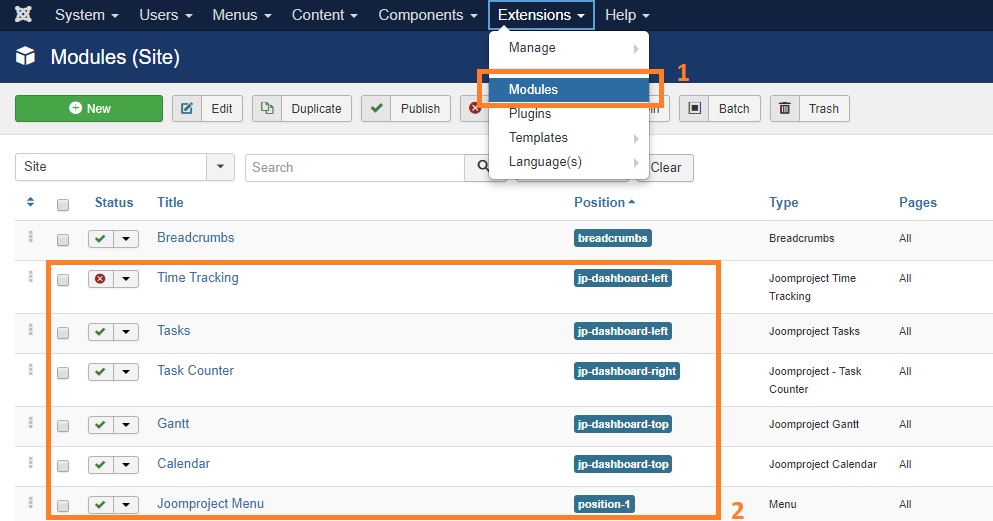Open status dropdown arrow for Tasks
This screenshot has width=993, height=521.
(126, 332)
